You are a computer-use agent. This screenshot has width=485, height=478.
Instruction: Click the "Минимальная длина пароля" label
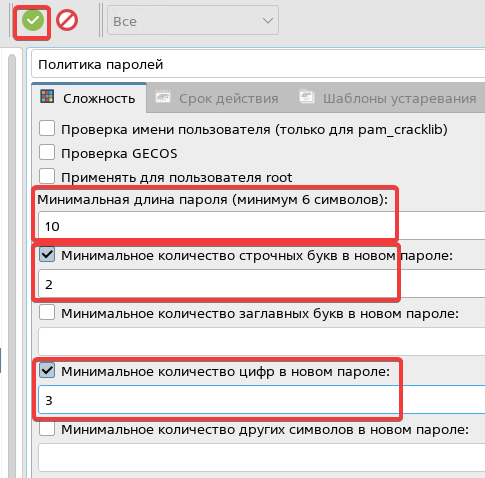213,199
